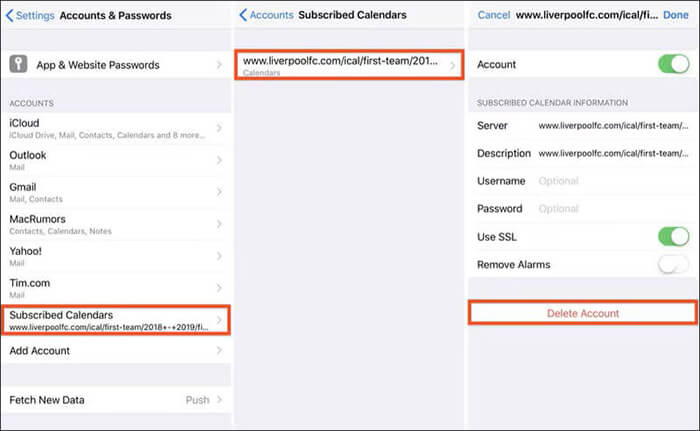The image size is (700, 431).
Task: Open the Outlook account row
Action: coord(116,160)
